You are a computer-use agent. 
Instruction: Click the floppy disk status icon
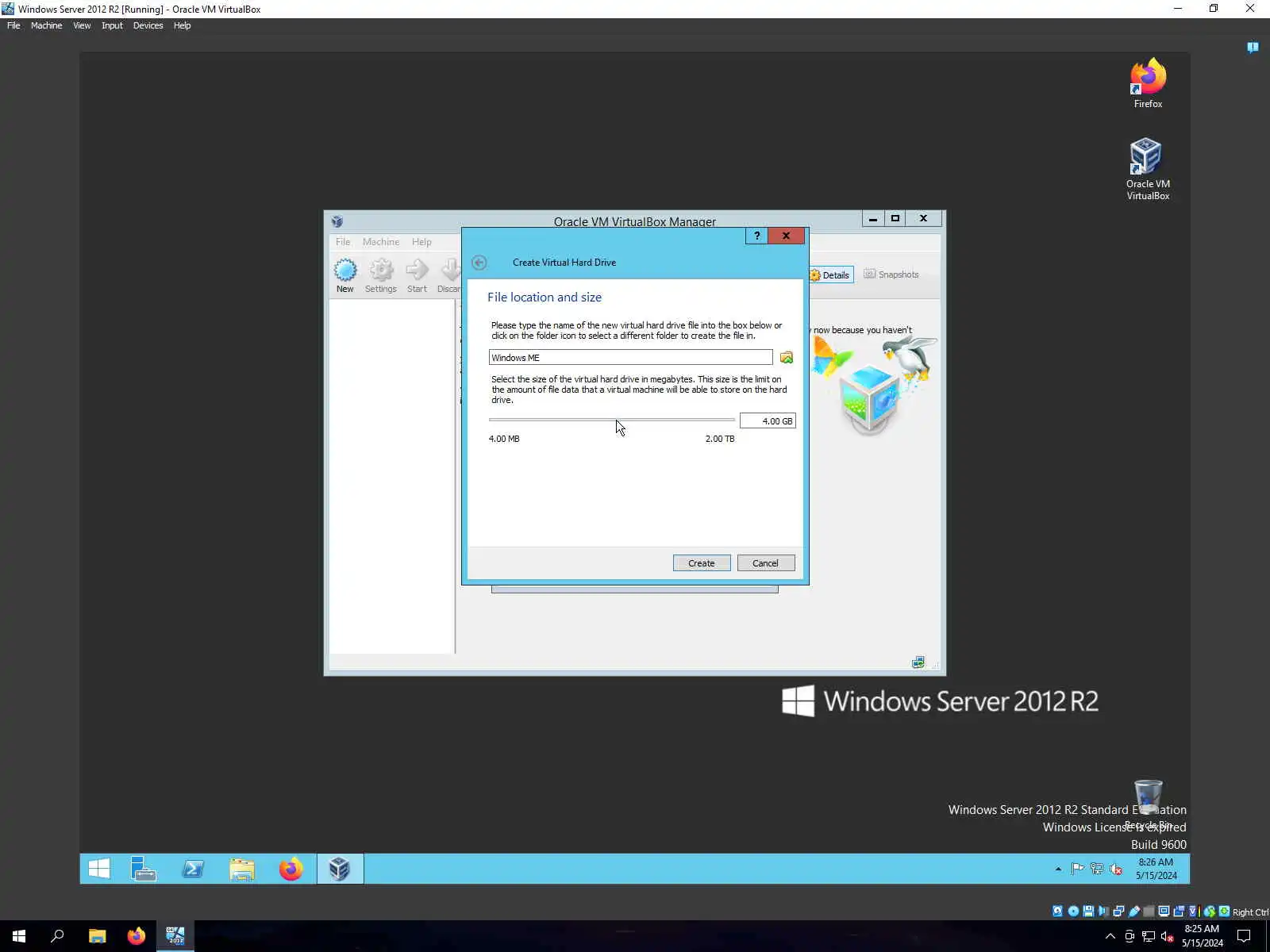click(1088, 912)
